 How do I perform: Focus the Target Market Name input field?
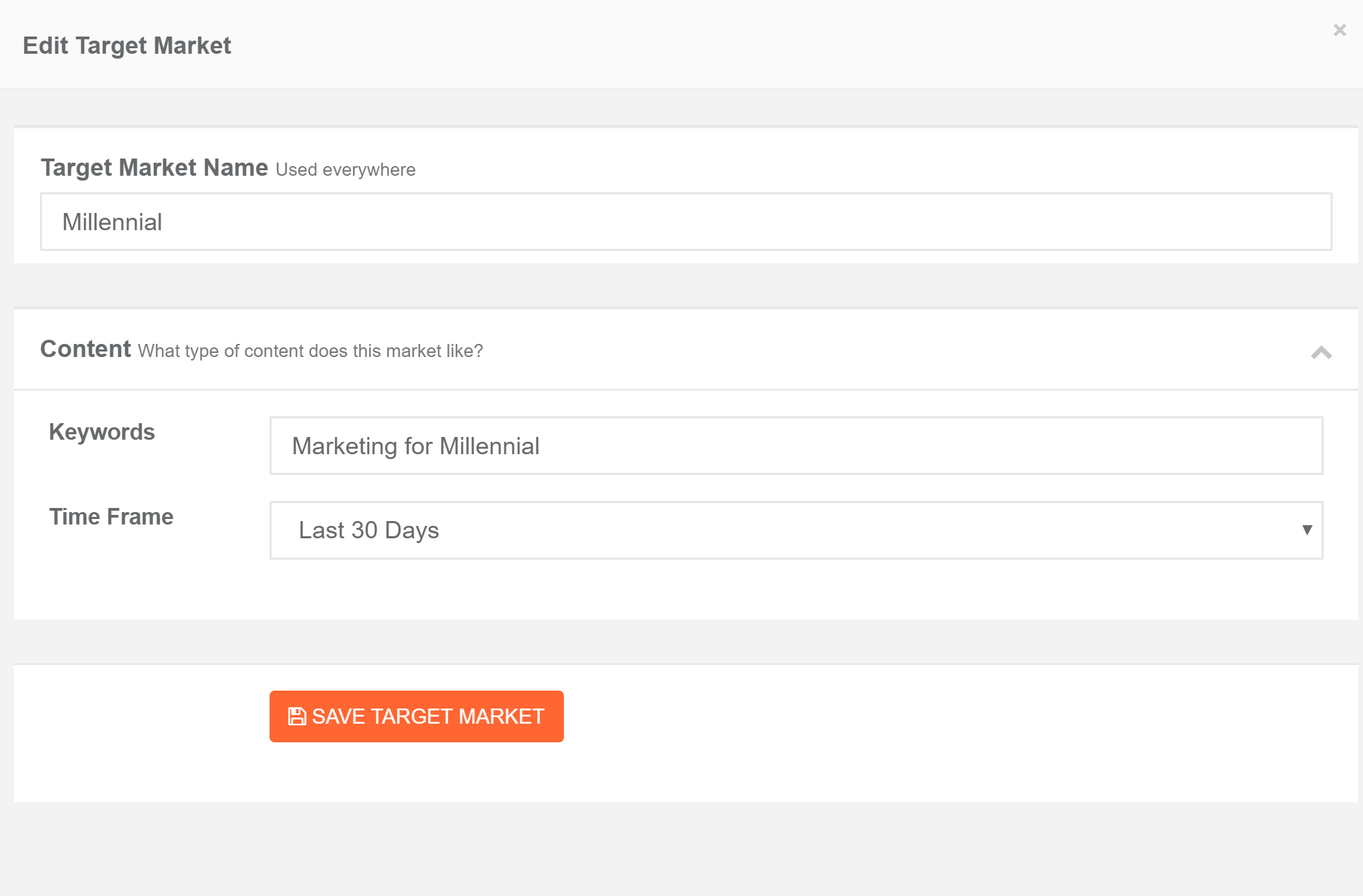(x=685, y=222)
